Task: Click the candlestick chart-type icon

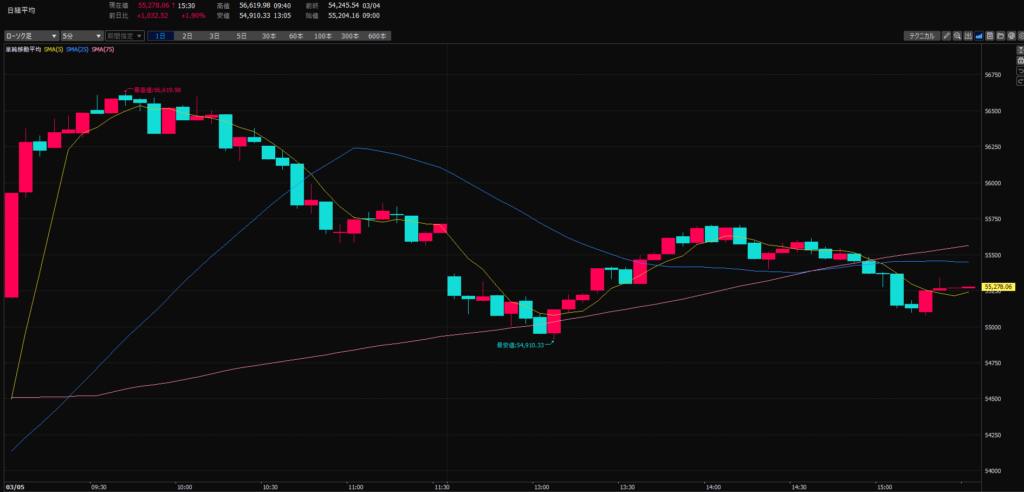Action: pos(968,36)
